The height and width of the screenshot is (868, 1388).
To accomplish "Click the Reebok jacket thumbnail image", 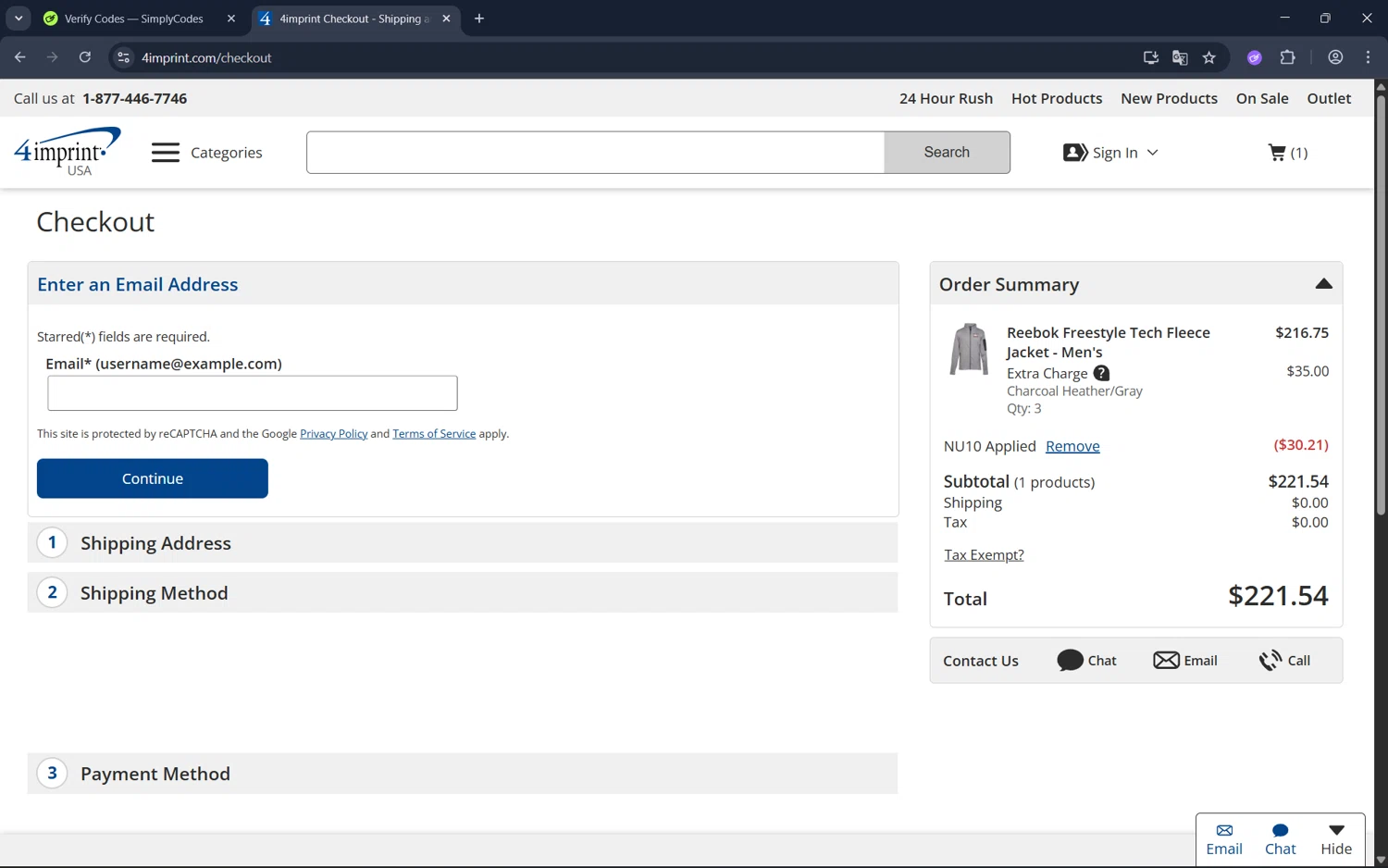I will [x=969, y=349].
